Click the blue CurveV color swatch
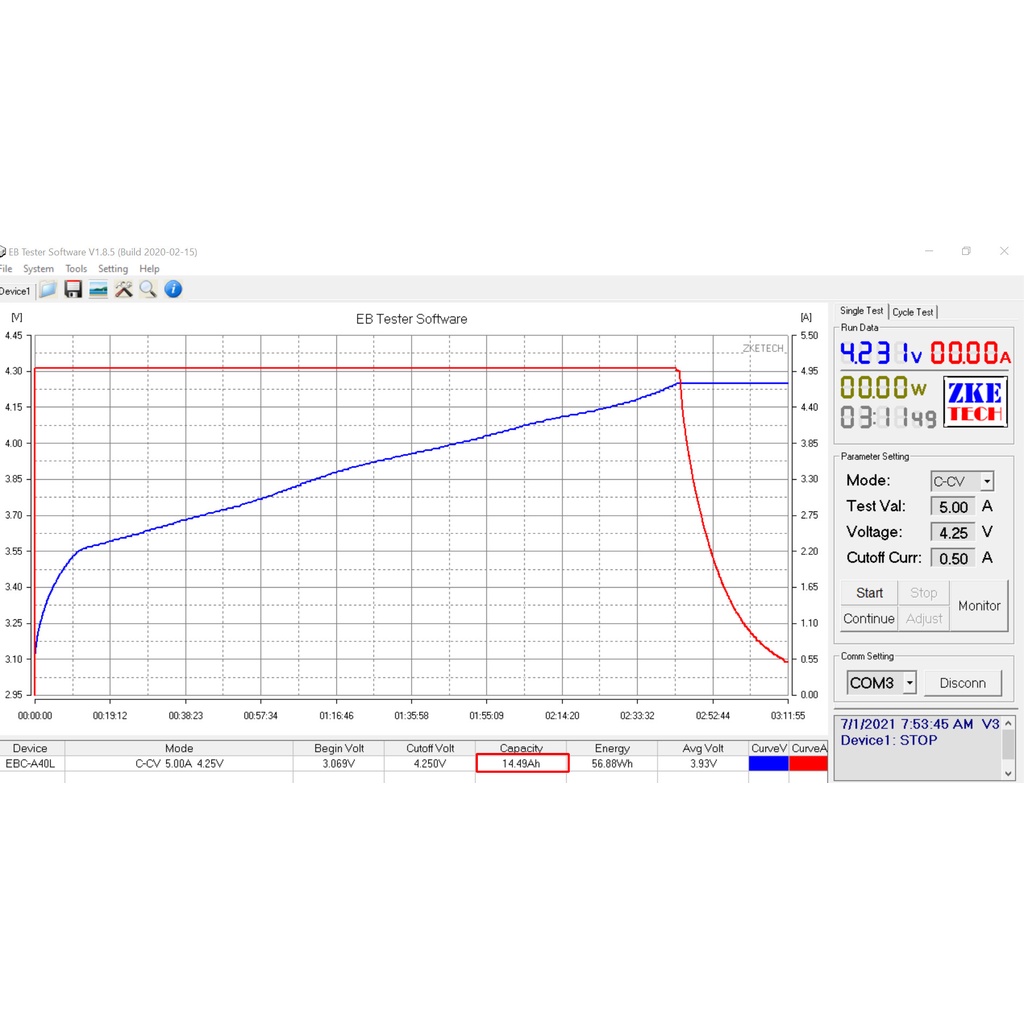Screen dimensions: 1024x1024 tap(768, 764)
